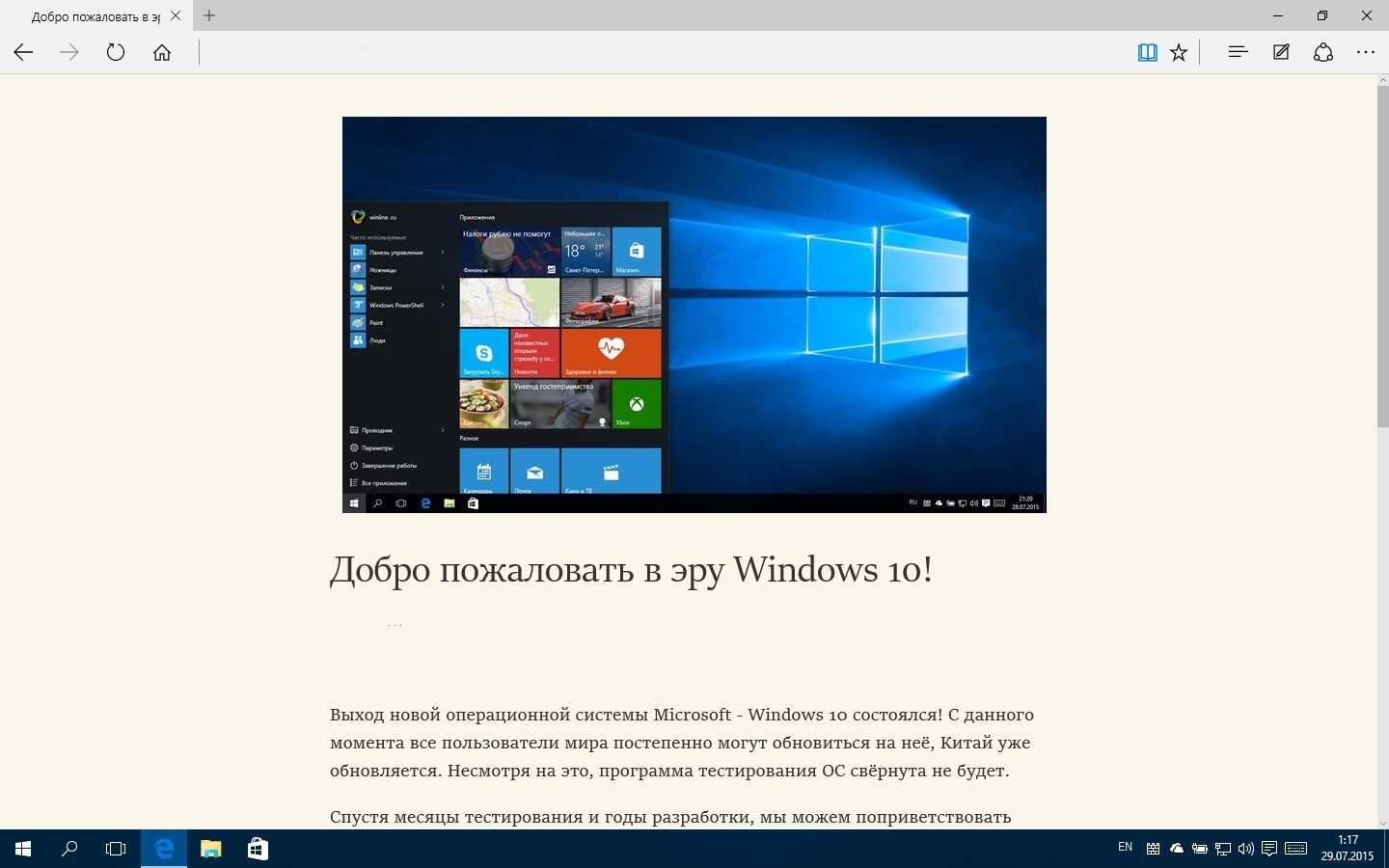Screen dimensions: 1389x868
Task: Open the Action Center notifications
Action: [x=1269, y=849]
